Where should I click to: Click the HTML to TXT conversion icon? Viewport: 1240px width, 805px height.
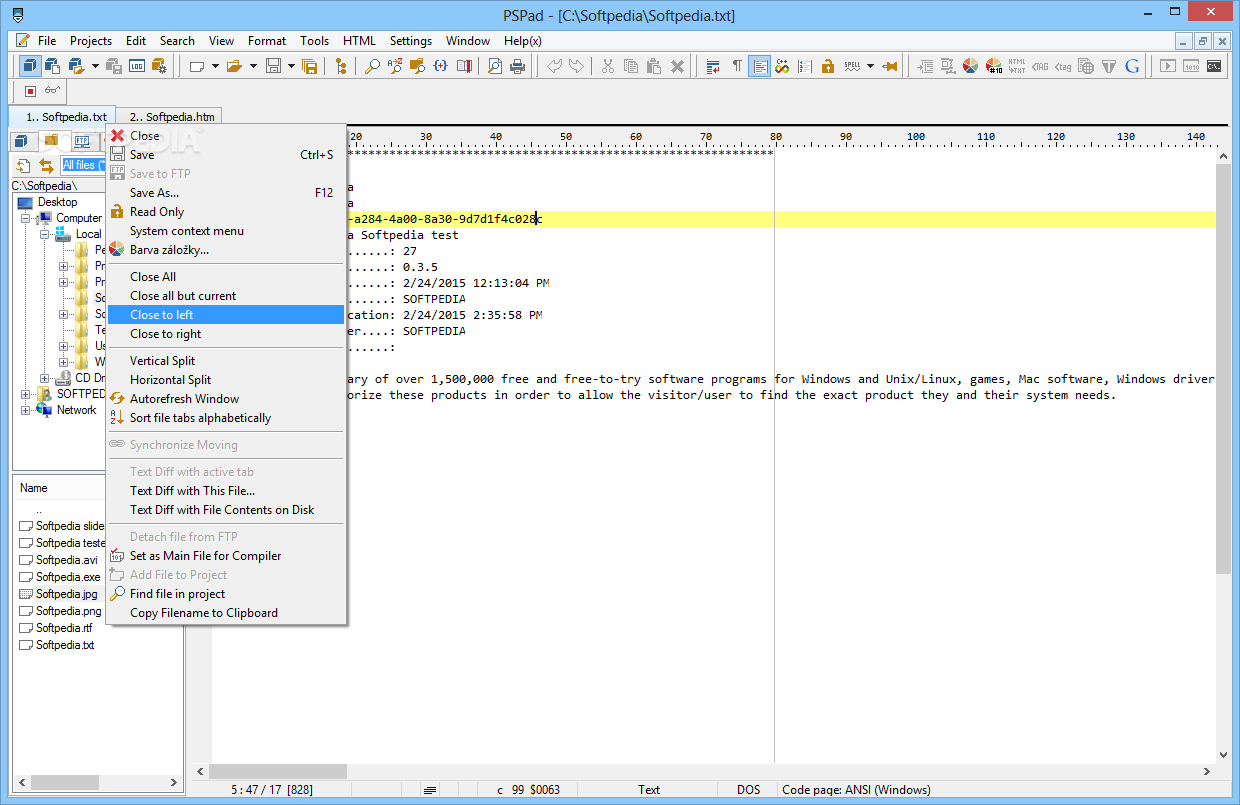tap(1017, 66)
